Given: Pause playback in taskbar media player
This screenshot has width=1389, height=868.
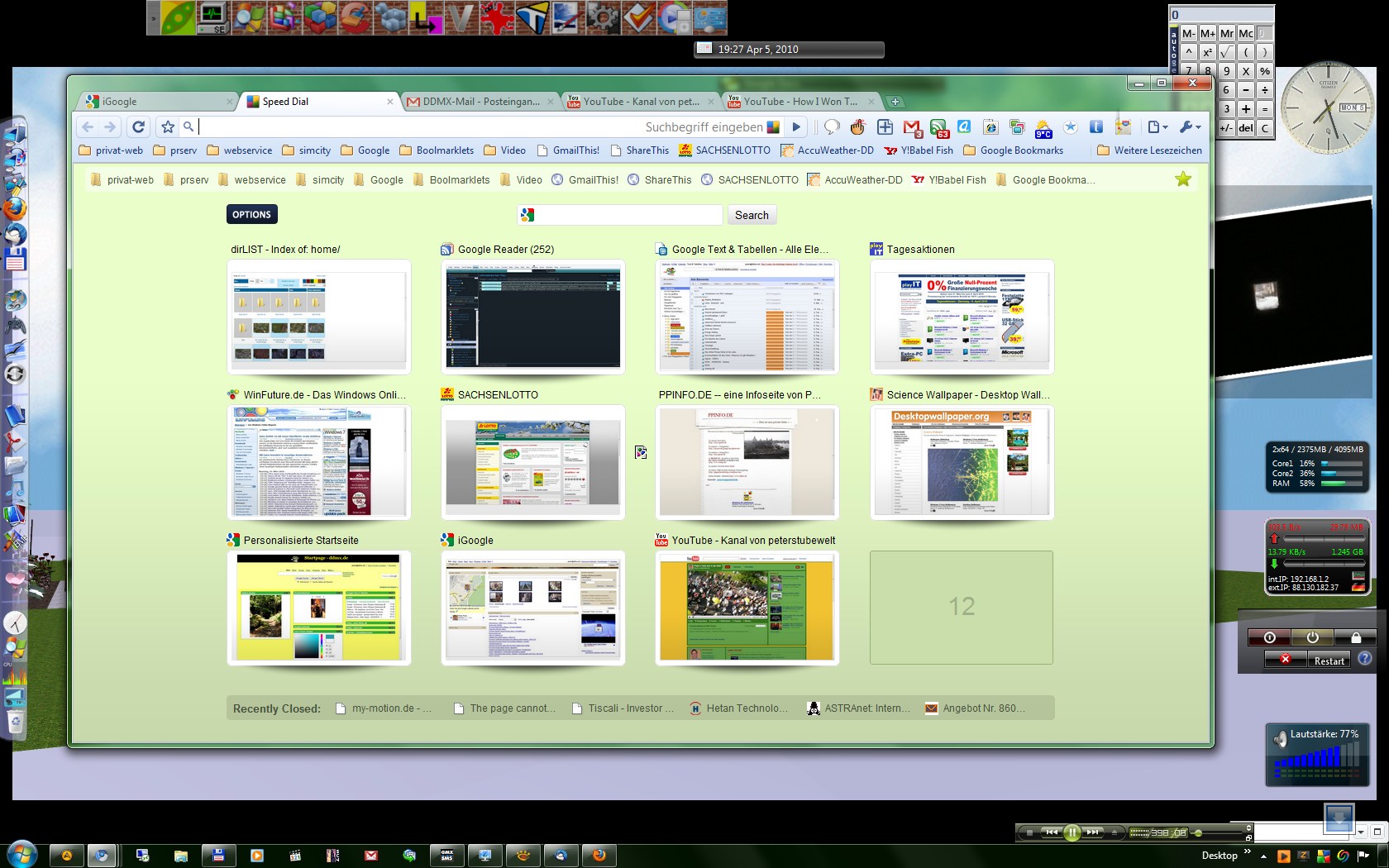Looking at the screenshot, I should [1072, 832].
